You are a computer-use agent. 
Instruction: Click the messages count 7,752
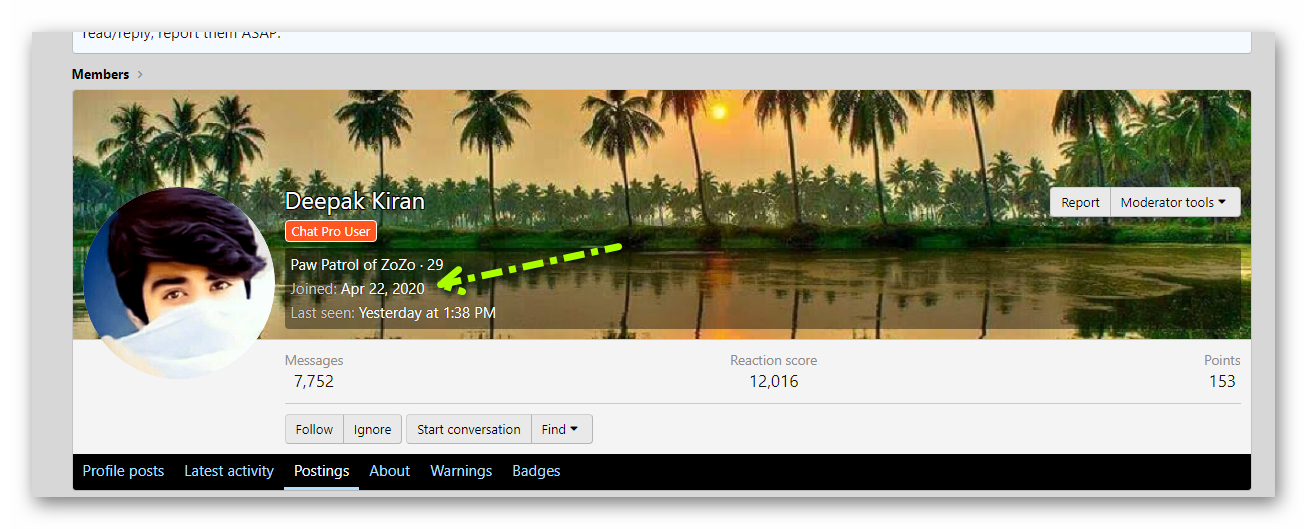click(x=314, y=381)
